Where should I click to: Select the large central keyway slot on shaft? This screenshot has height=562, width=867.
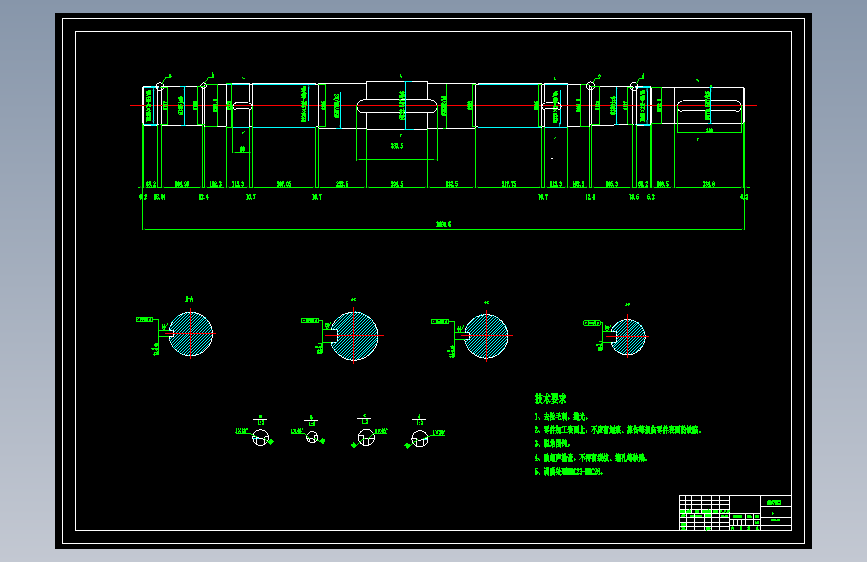pyautogui.click(x=397, y=106)
